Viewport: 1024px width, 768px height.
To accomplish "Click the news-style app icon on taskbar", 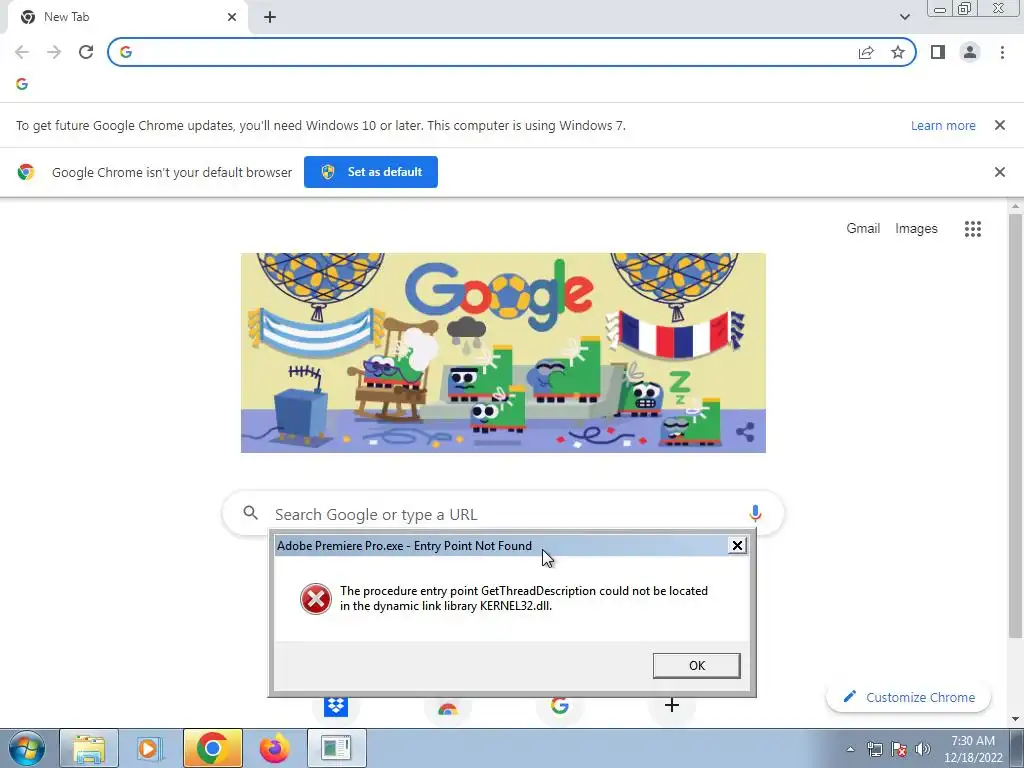I will (336, 748).
